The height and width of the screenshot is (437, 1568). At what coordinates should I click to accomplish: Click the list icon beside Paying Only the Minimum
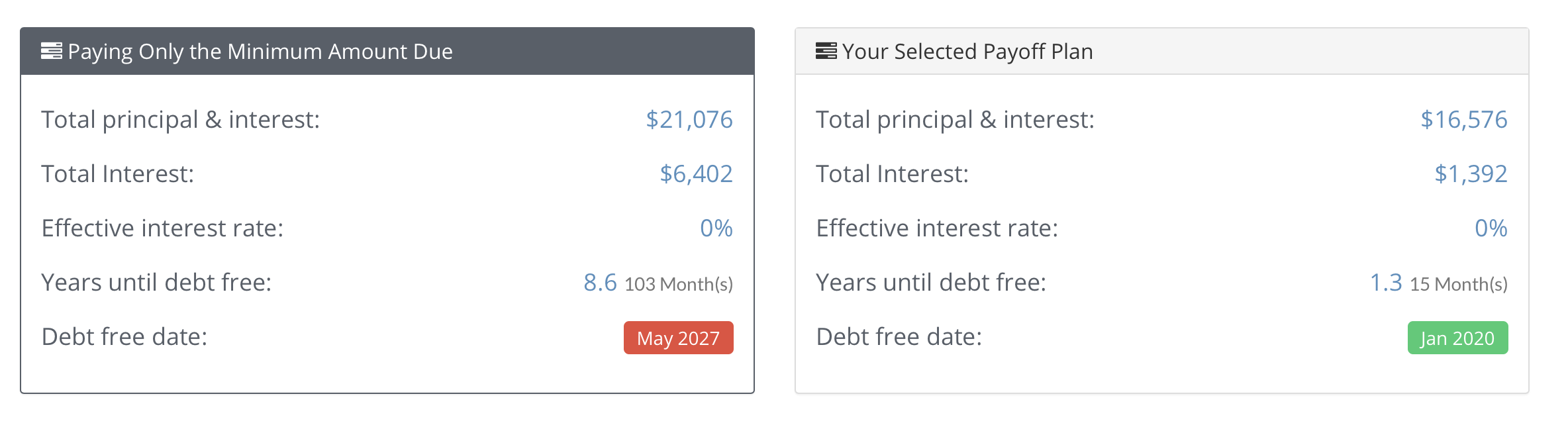click(52, 51)
